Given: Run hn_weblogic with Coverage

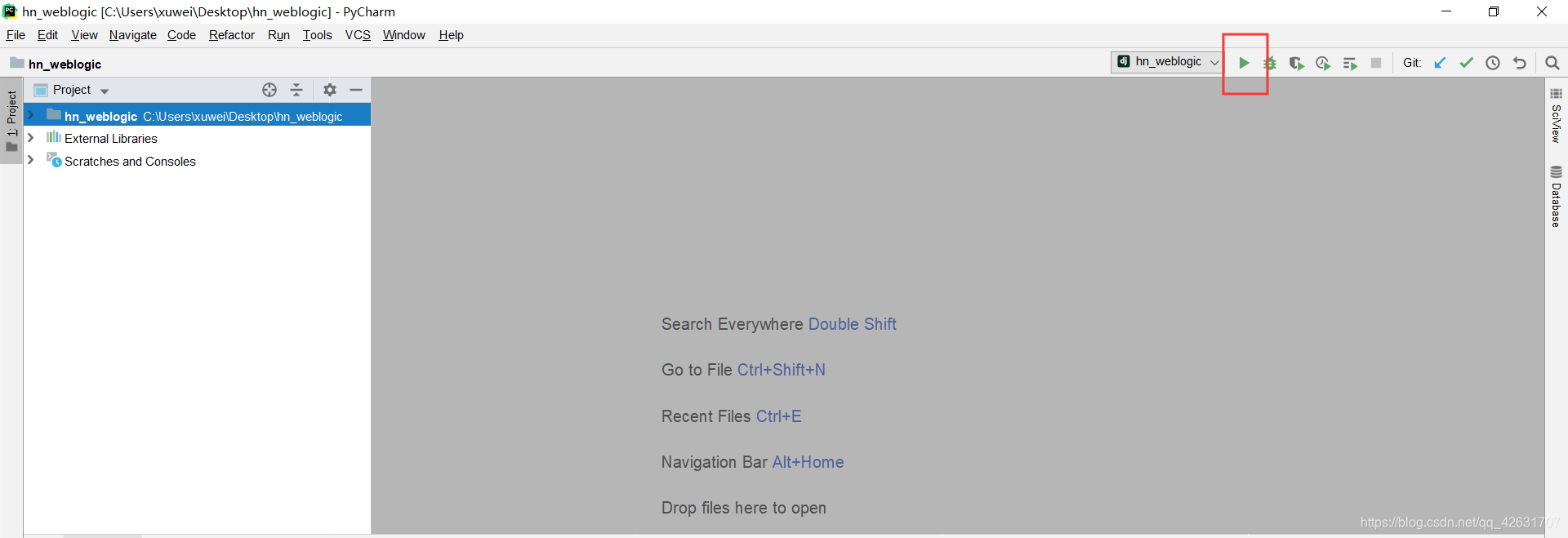Looking at the screenshot, I should tap(1296, 63).
